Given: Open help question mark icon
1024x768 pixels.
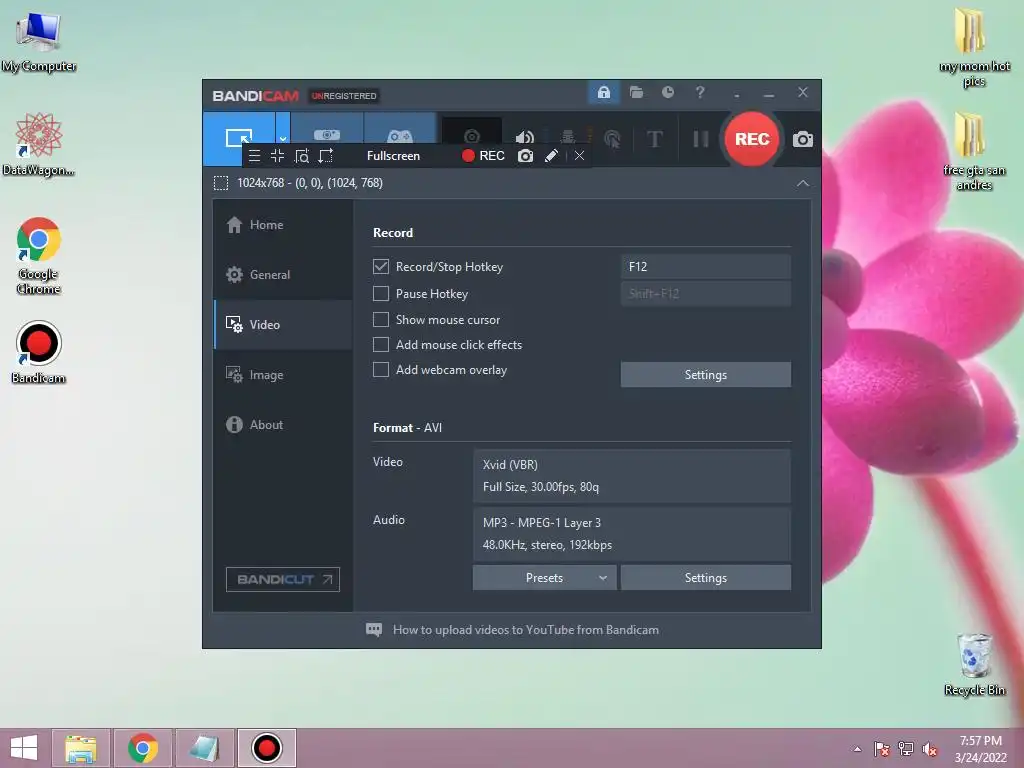Looking at the screenshot, I should [x=700, y=92].
